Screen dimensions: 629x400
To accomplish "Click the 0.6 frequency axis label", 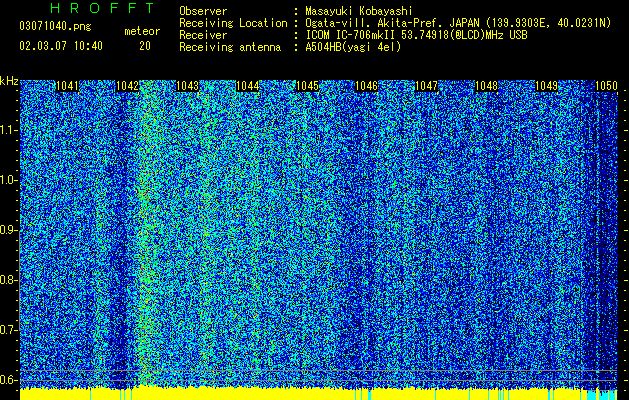I will [8, 380].
